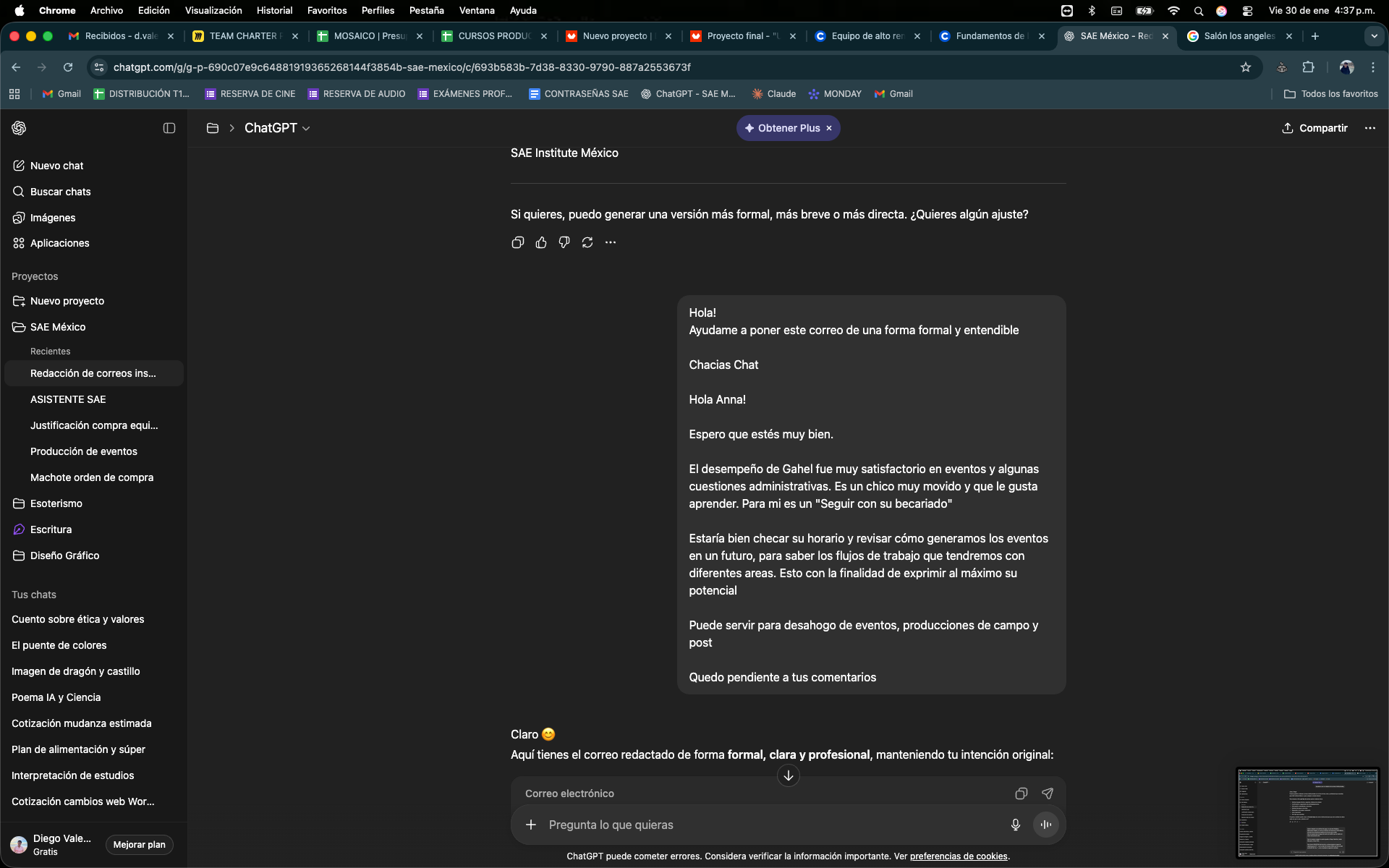Open the ASISTENTE SAE chat
This screenshot has height=868, width=1389.
(68, 399)
